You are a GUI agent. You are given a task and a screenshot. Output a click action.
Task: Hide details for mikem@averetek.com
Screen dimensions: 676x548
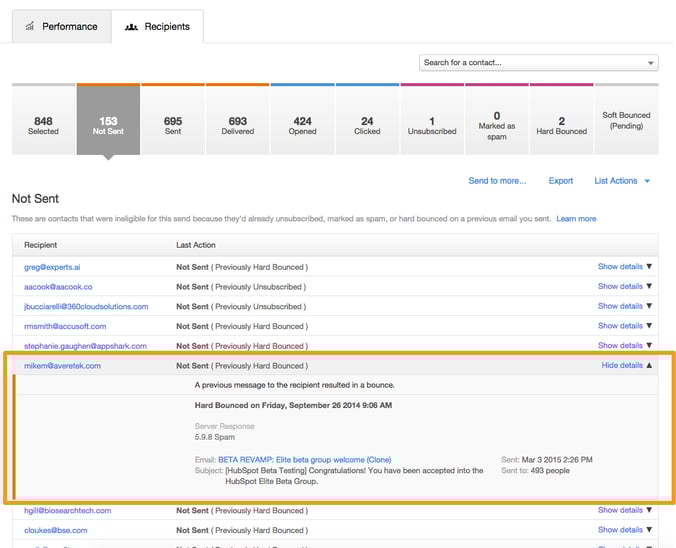(626, 365)
